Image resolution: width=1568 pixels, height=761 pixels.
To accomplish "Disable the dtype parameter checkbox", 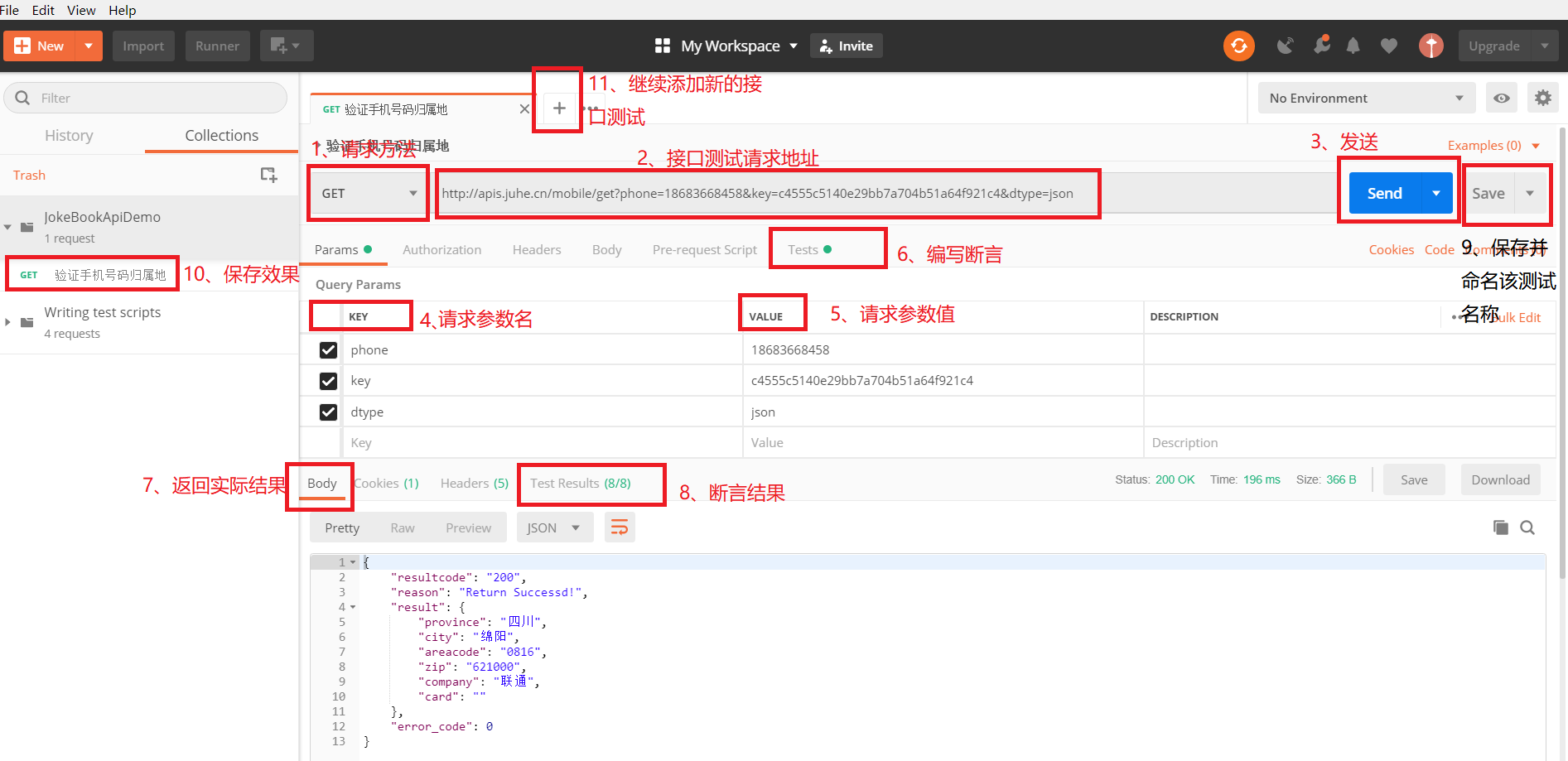I will point(328,412).
